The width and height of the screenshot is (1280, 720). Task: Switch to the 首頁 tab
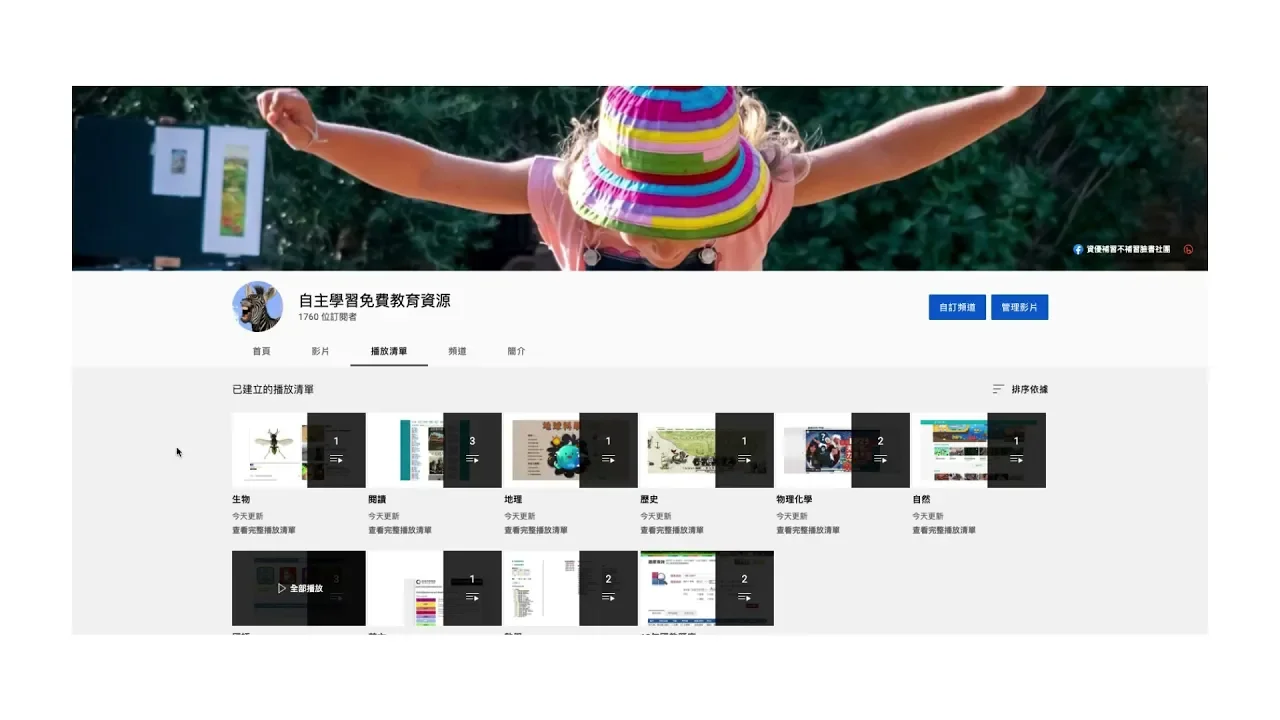(x=261, y=351)
